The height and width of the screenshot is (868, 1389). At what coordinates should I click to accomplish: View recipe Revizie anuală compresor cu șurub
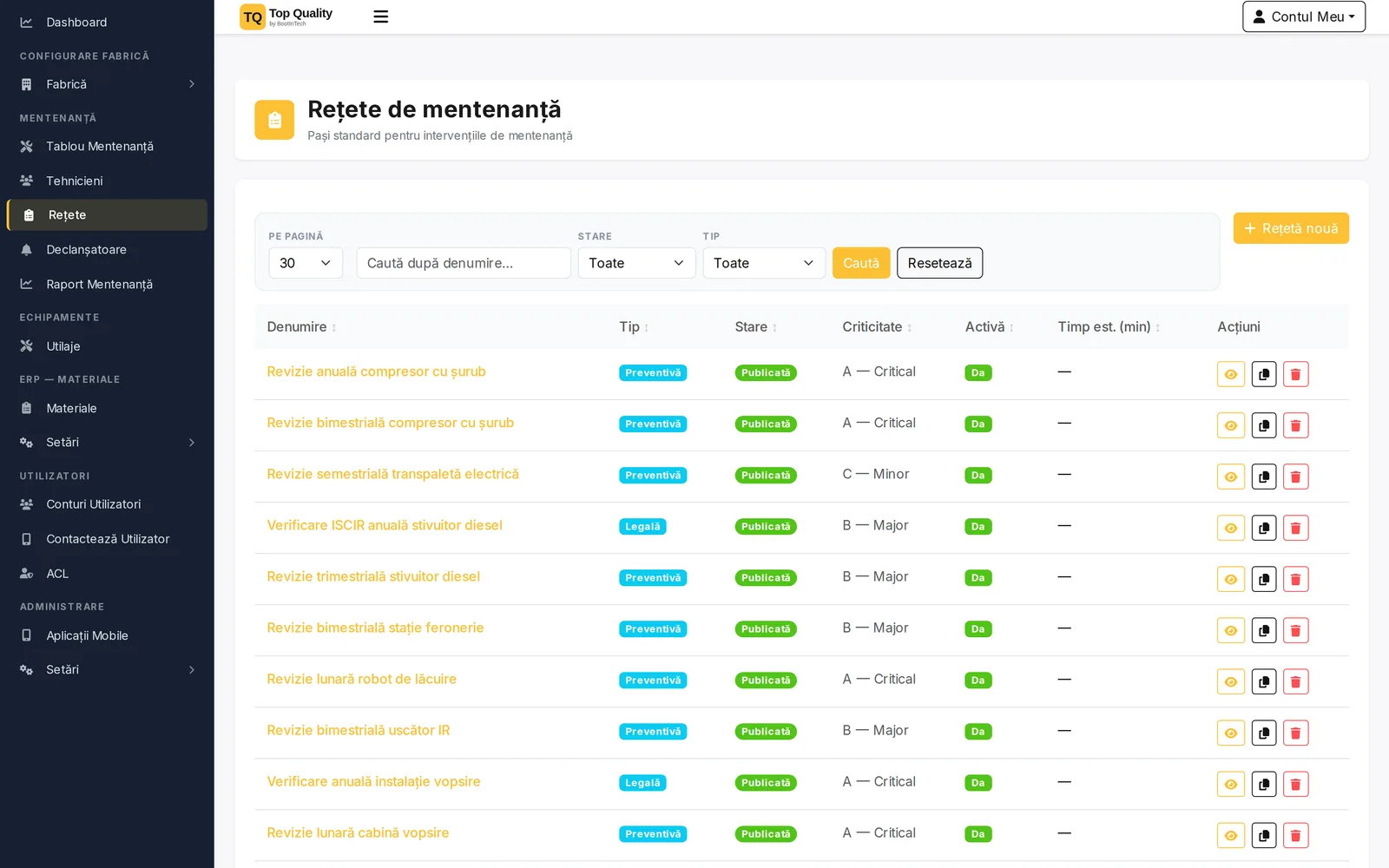pyautogui.click(x=1231, y=374)
